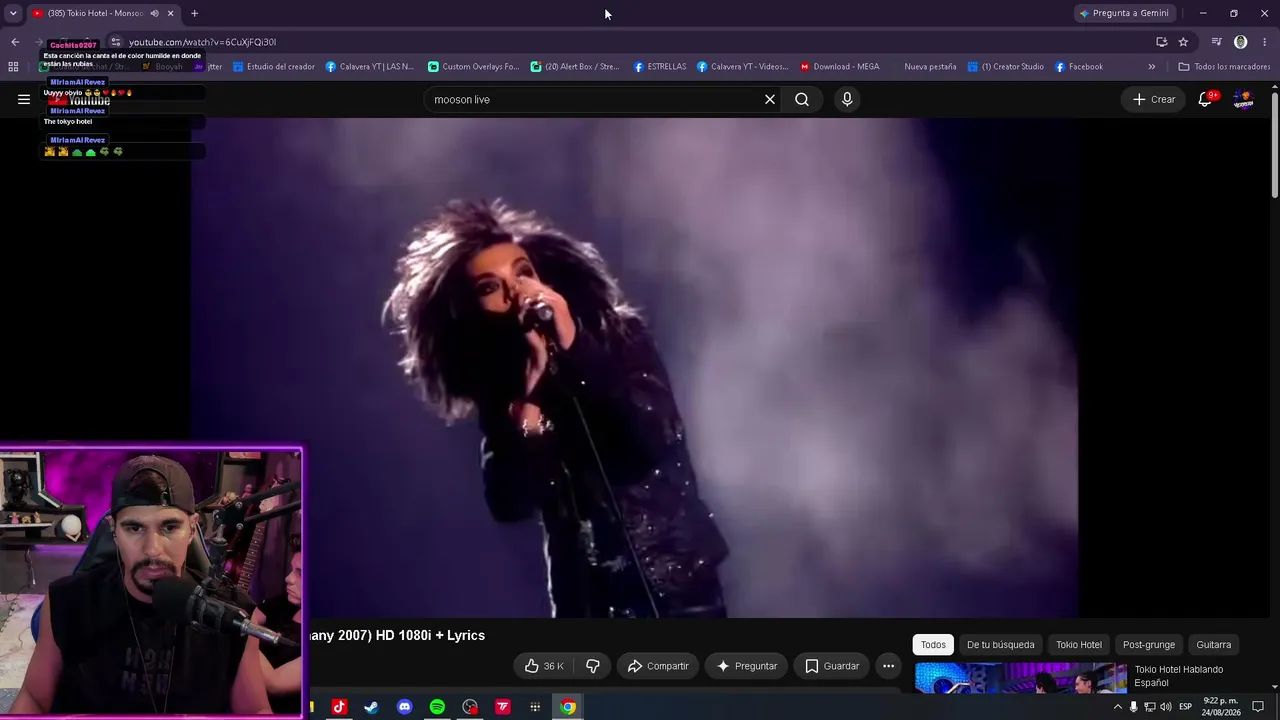This screenshot has width=1280, height=720.
Task: Start voice search with the microphone icon
Action: 847,99
